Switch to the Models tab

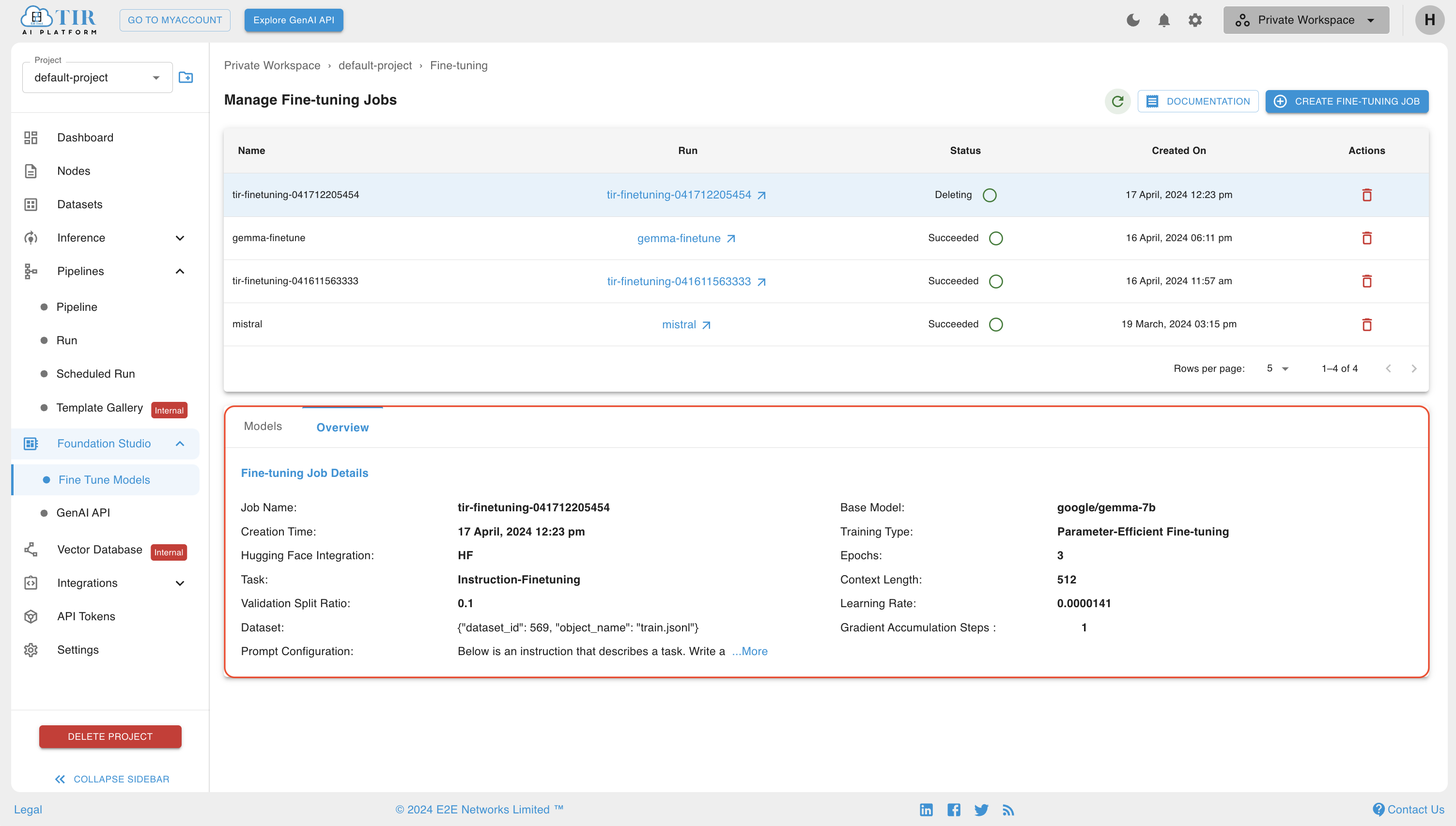tap(263, 427)
